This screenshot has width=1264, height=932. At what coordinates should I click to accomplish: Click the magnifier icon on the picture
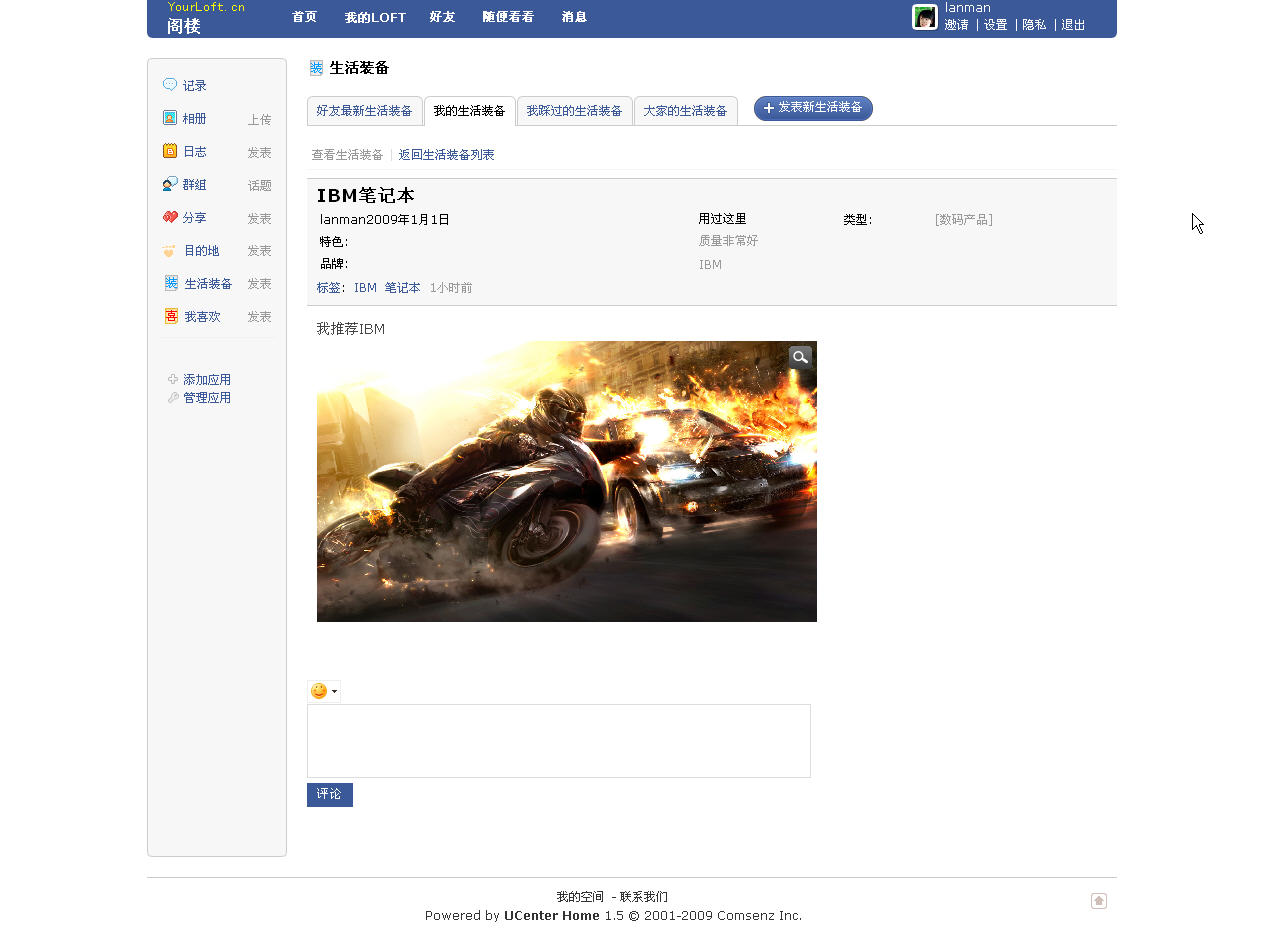tap(800, 357)
